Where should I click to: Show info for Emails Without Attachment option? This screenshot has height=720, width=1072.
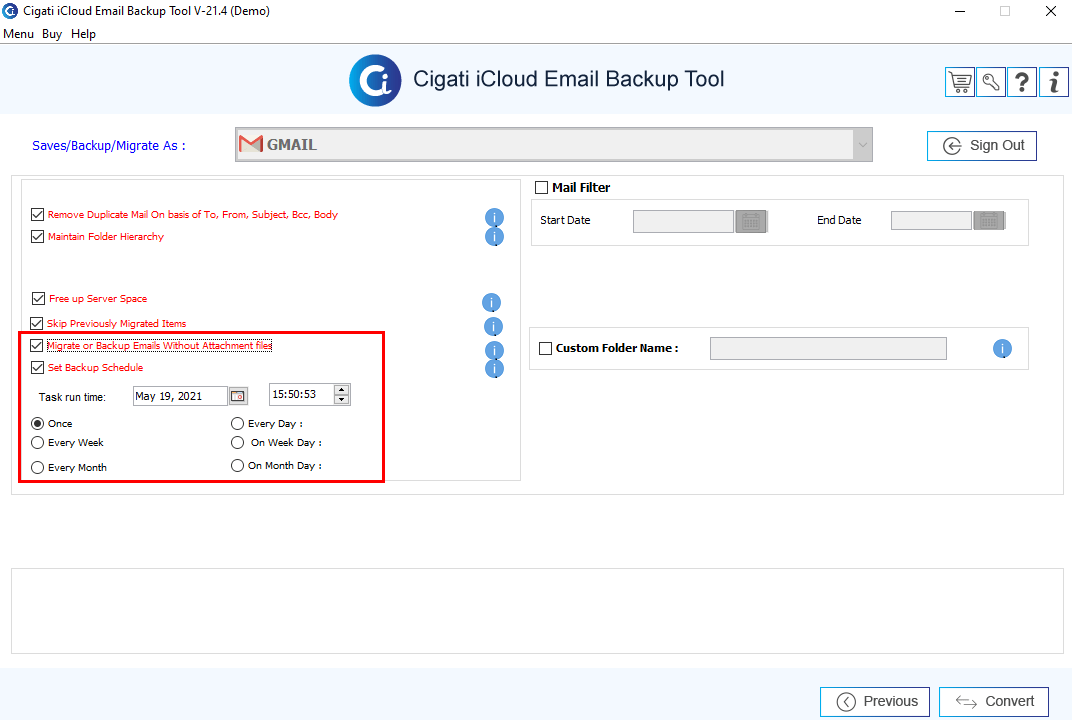(x=494, y=350)
